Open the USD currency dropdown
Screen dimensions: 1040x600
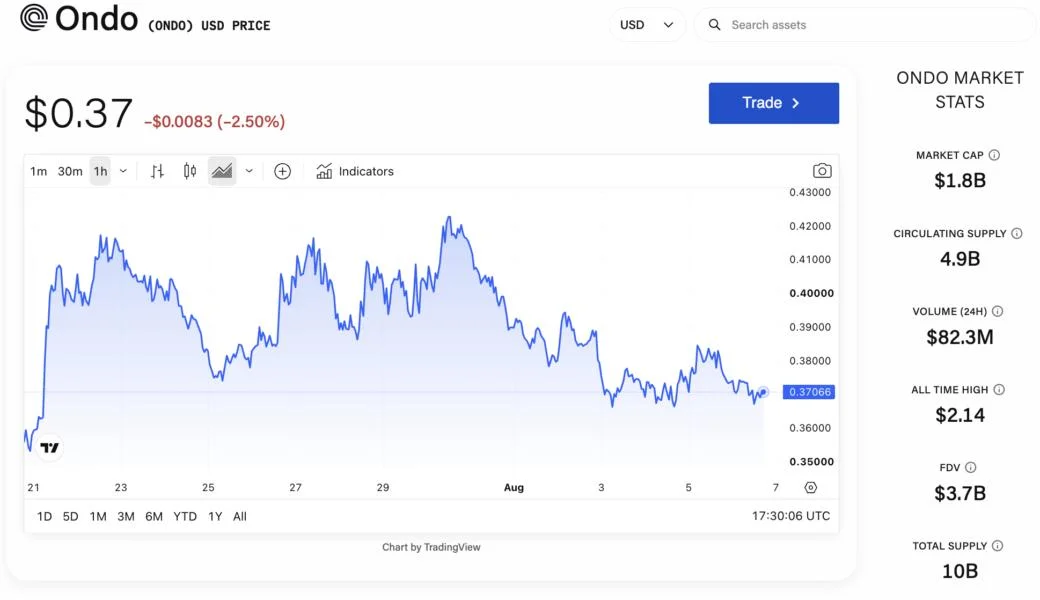(x=647, y=25)
